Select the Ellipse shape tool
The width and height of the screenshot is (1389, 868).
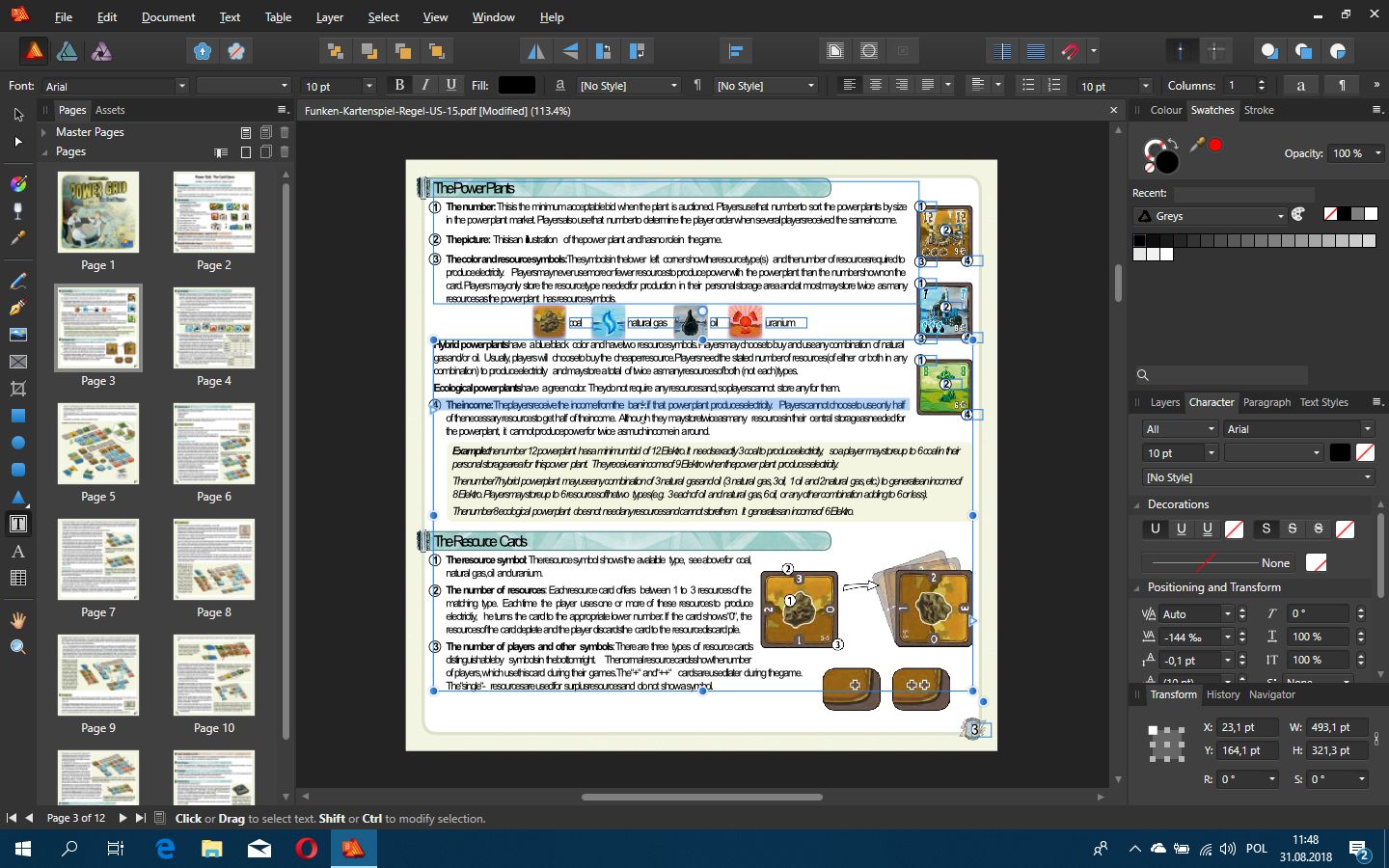(x=18, y=443)
